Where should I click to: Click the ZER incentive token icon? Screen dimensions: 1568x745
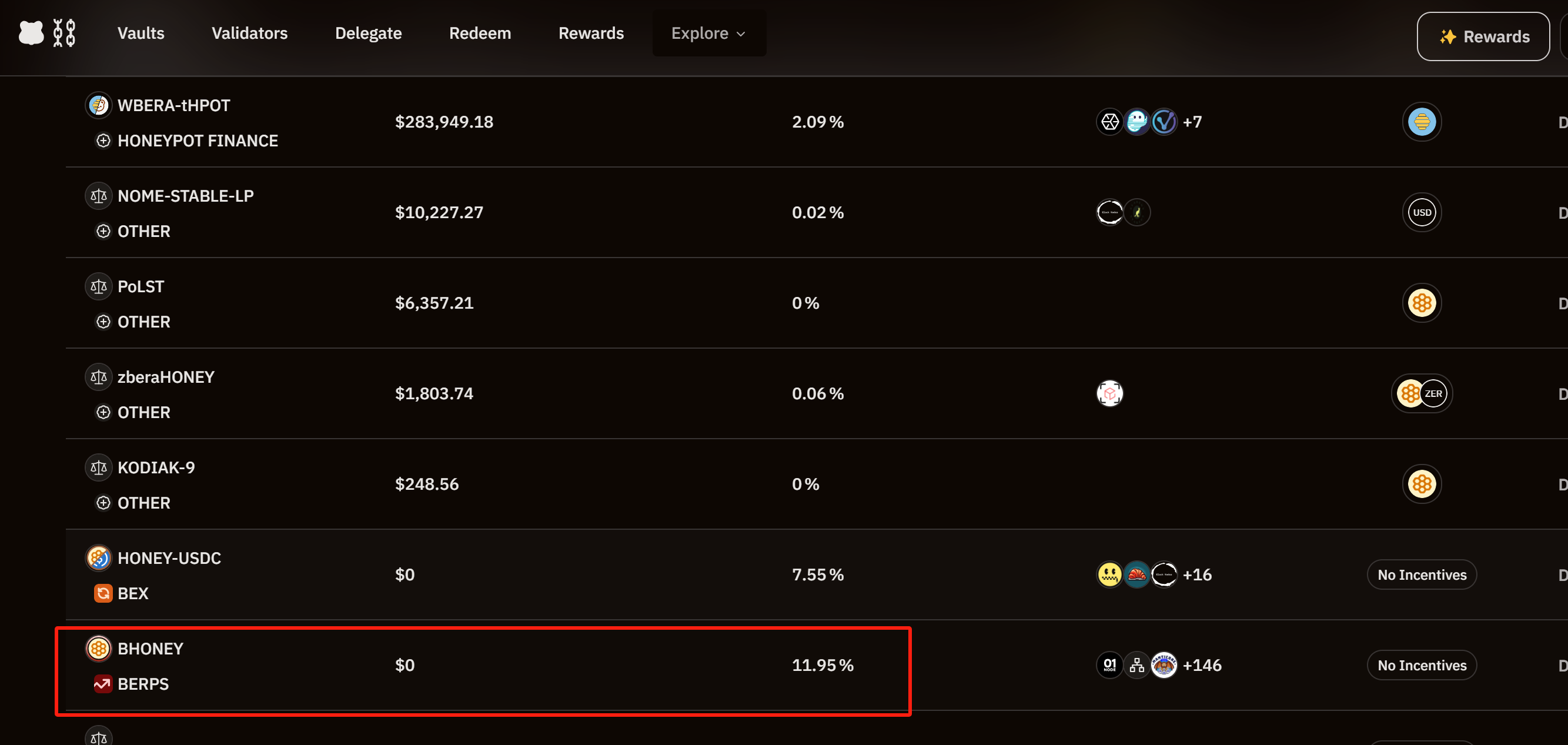coord(1433,393)
